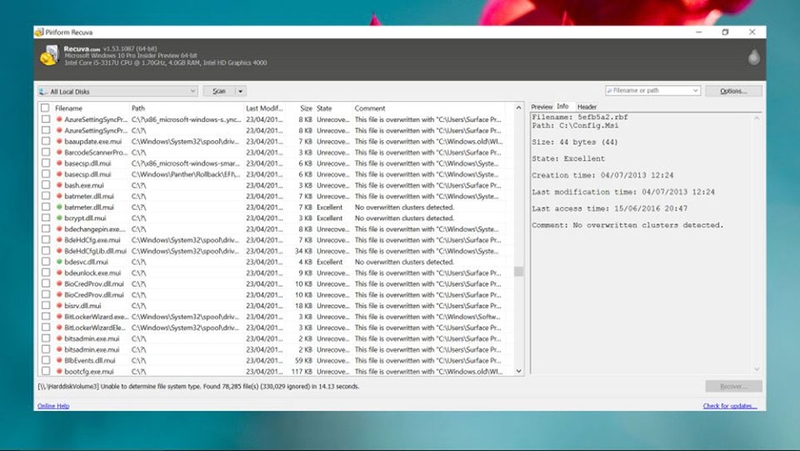800x451 pixels.
Task: Click the drive icon in All Local Disks box
Action: click(x=43, y=91)
